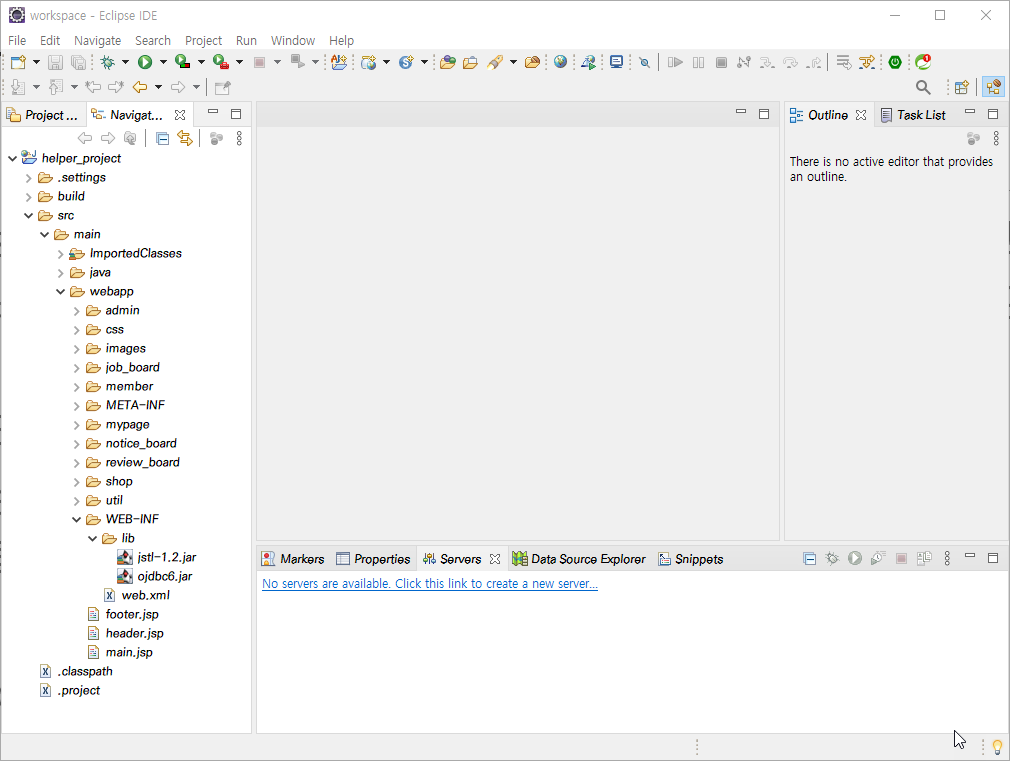Image resolution: width=1010 pixels, height=761 pixels.
Task: Expand the build folder
Action: 28,197
